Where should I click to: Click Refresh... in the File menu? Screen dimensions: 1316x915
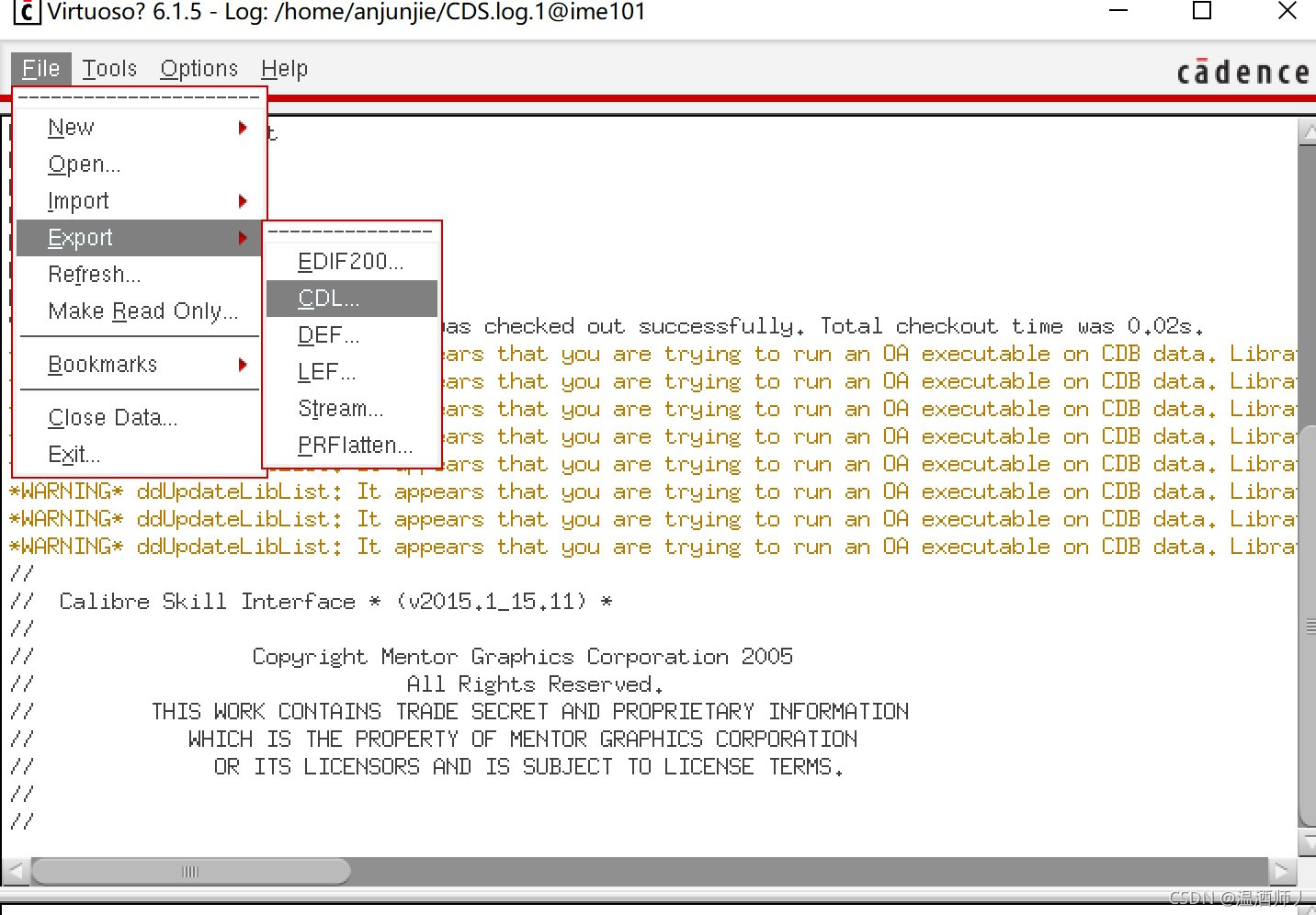click(x=95, y=274)
